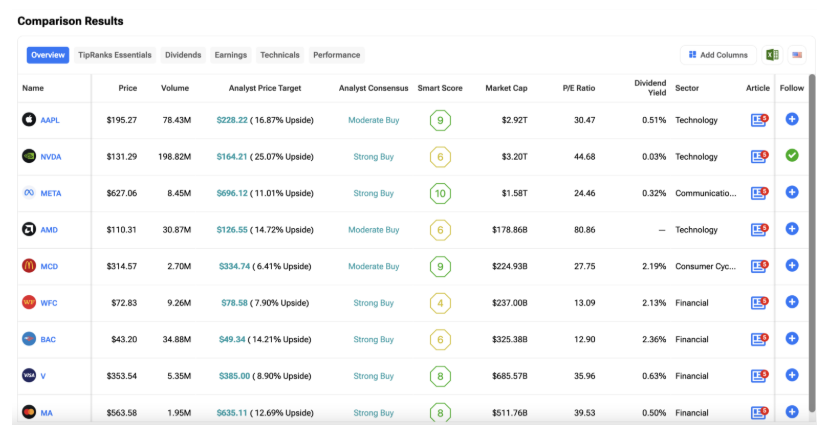Viewport: 833px width, 437px height.
Task: Click the Visa logo icon
Action: [29, 375]
